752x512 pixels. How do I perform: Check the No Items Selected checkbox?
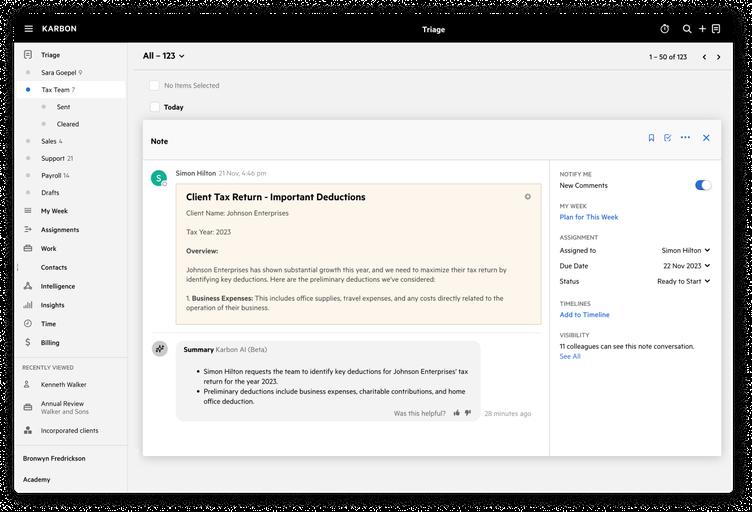[154, 85]
